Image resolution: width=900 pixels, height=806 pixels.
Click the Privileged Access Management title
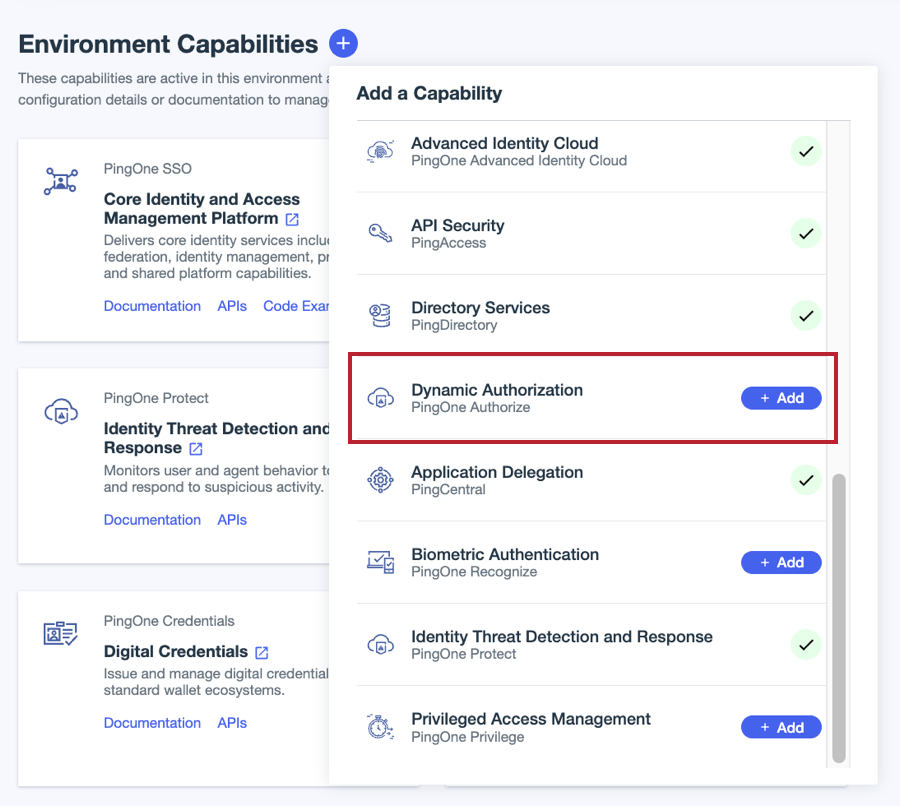[531, 719]
